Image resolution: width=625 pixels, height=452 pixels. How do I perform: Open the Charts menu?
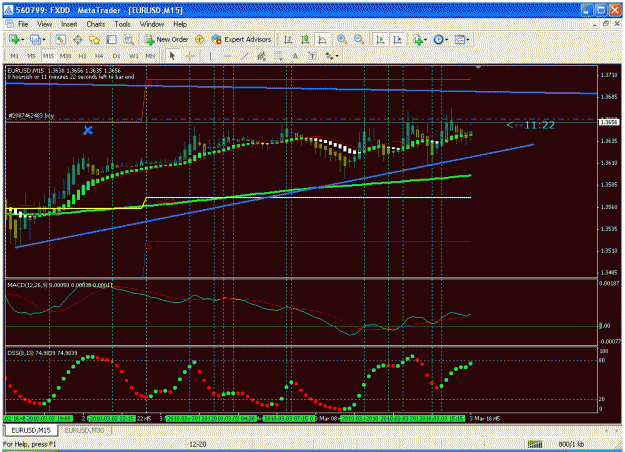pos(96,24)
